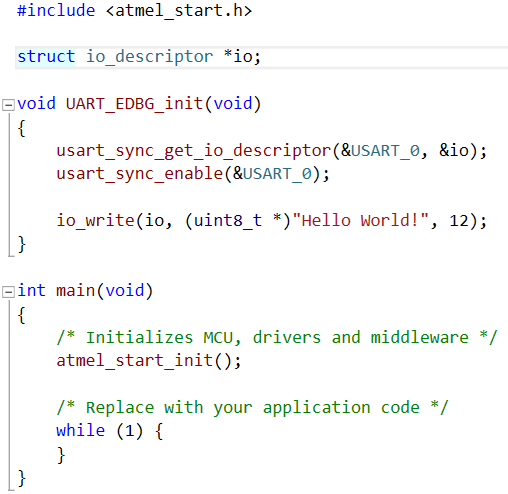Click the uint8_t cast type
Viewport: 508px width, 494px height.
click(228, 221)
